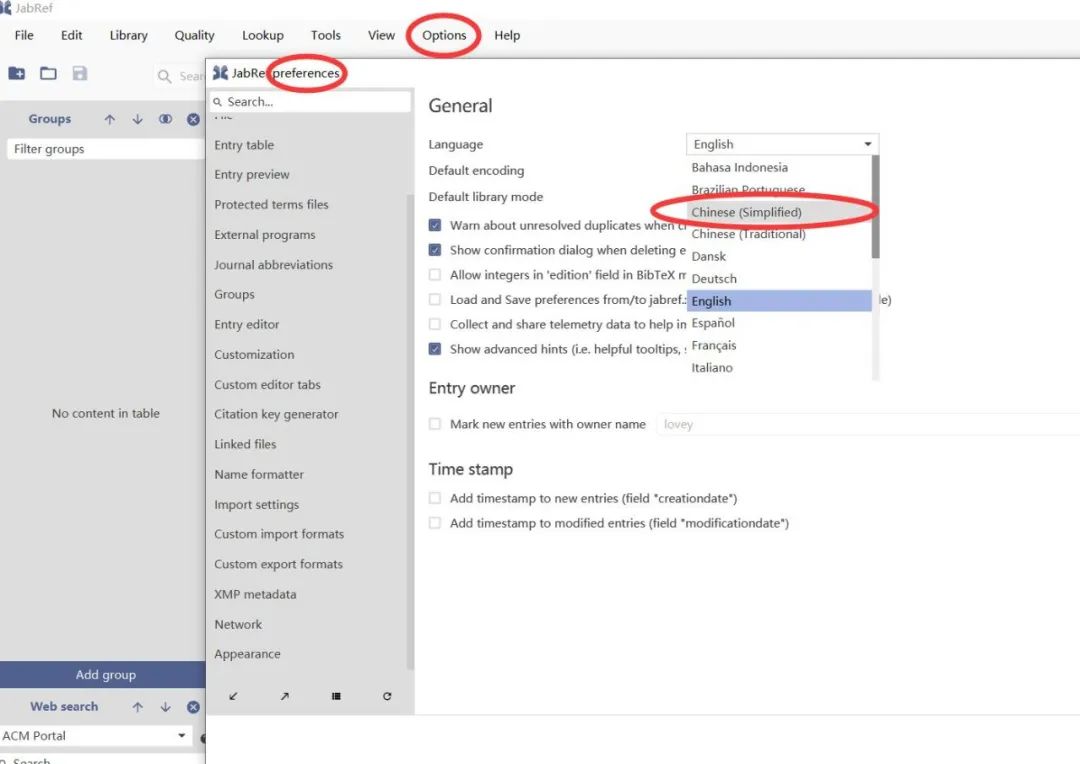Close the Web search panel X icon

194,707
